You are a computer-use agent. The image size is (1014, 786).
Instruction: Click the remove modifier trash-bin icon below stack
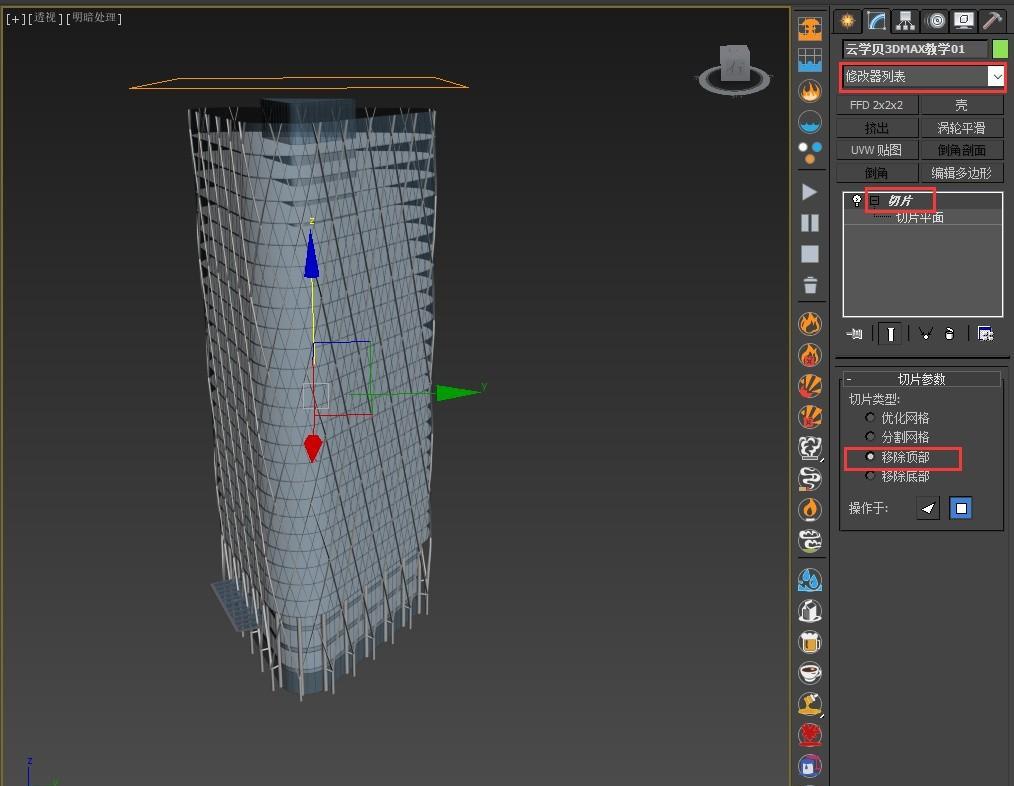949,334
